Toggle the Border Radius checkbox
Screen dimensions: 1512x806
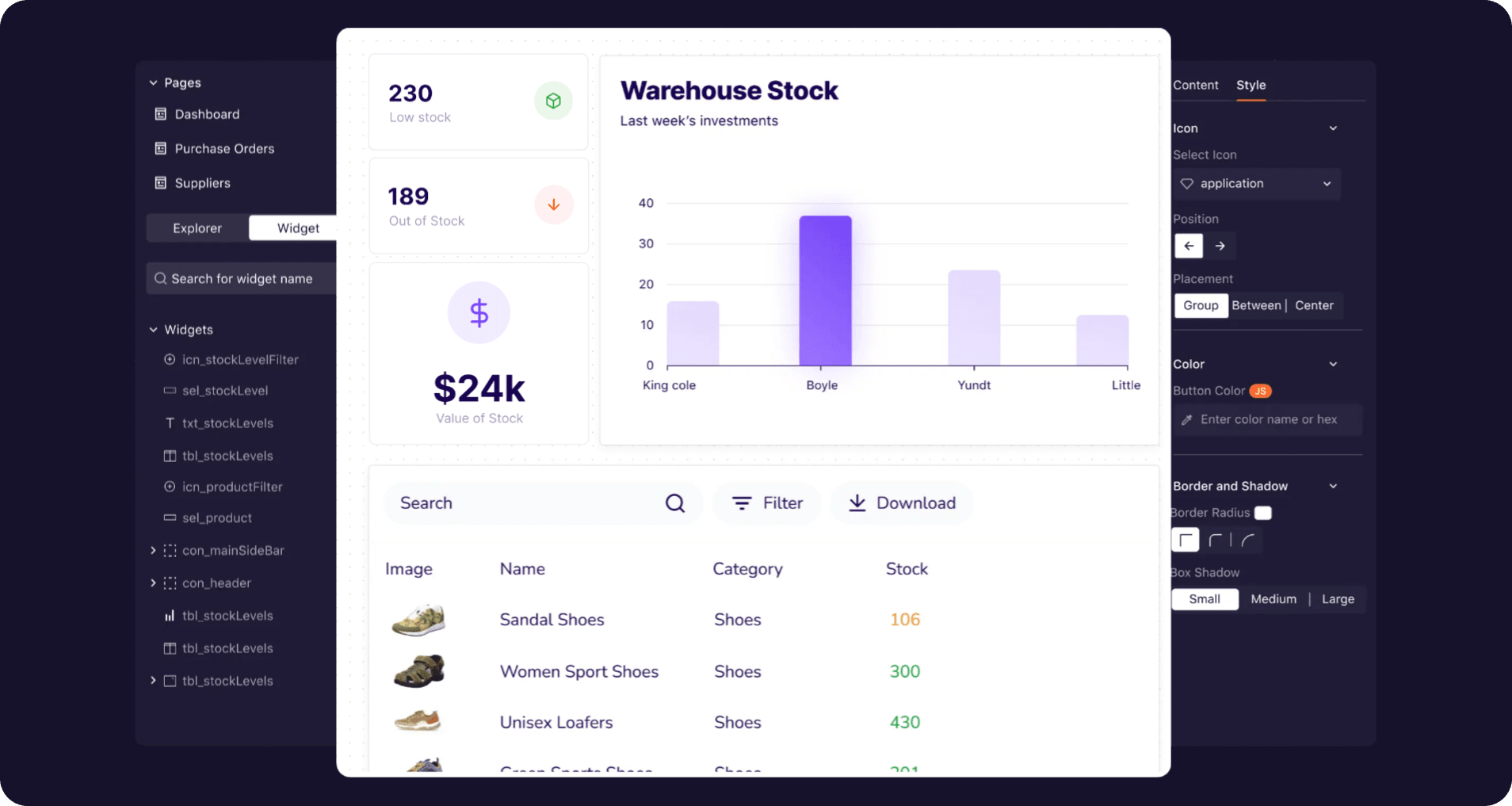1263,513
